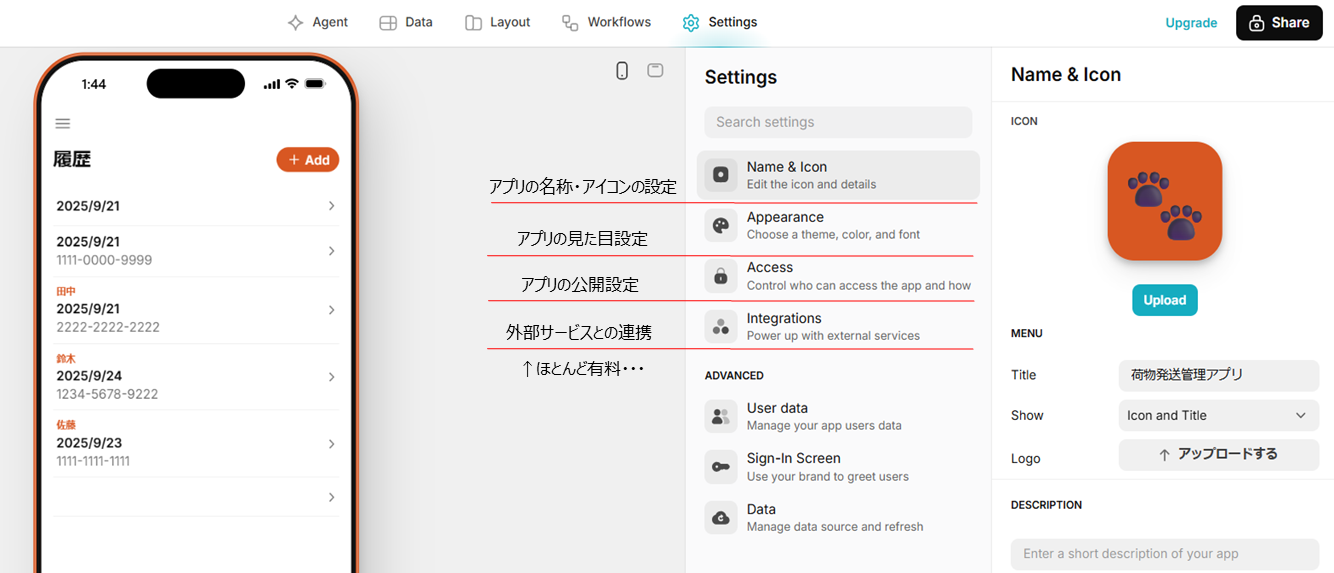Open the 1111-0000-9999 row chevron
Viewport: 1334px width, 573px height.
[x=331, y=250]
